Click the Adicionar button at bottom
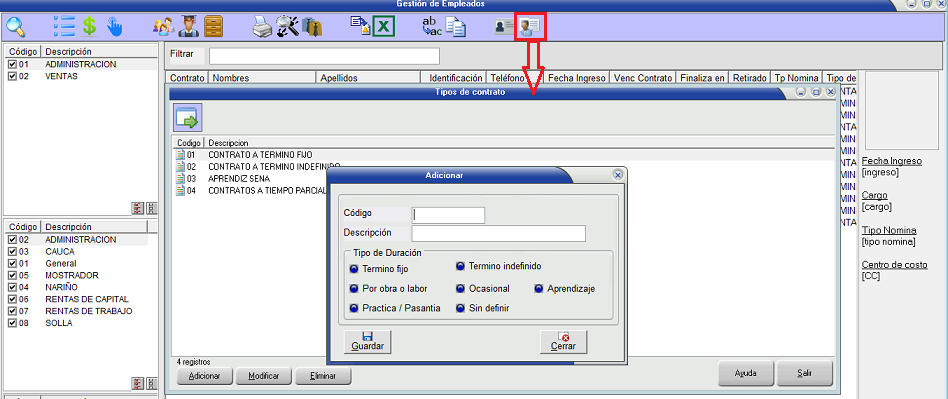Screen dimensions: 948x399 [x=204, y=375]
